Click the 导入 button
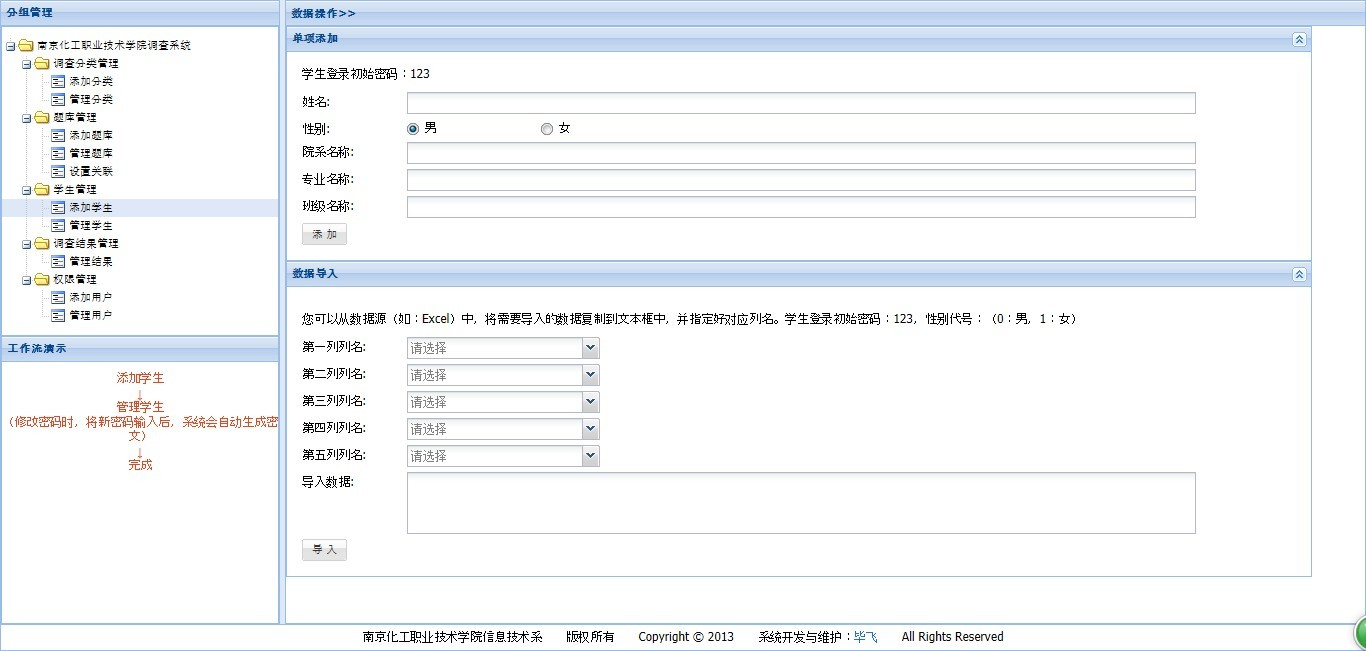The width and height of the screenshot is (1366, 651). pos(324,550)
